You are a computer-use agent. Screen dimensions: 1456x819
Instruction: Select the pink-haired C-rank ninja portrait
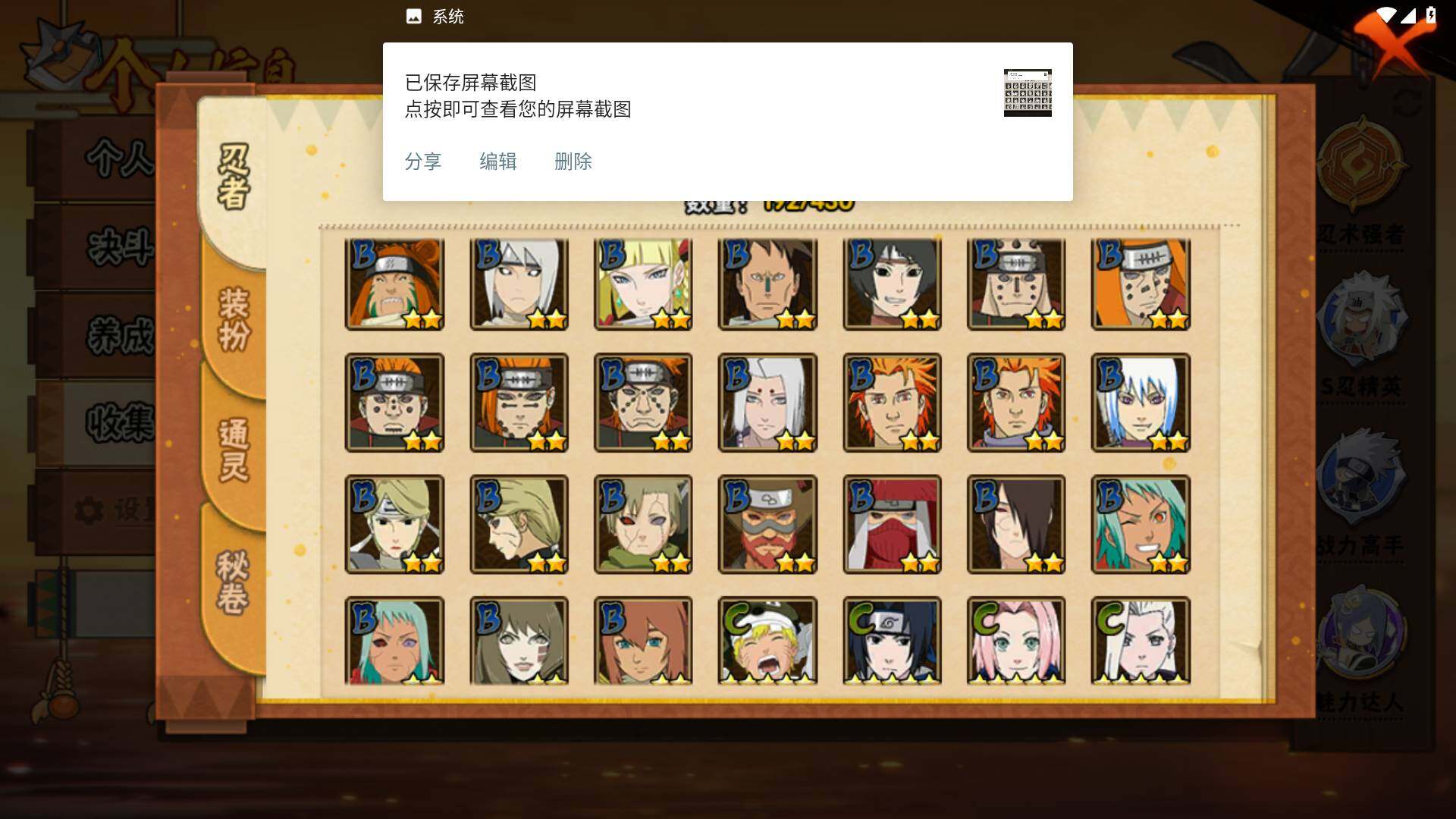point(1016,641)
